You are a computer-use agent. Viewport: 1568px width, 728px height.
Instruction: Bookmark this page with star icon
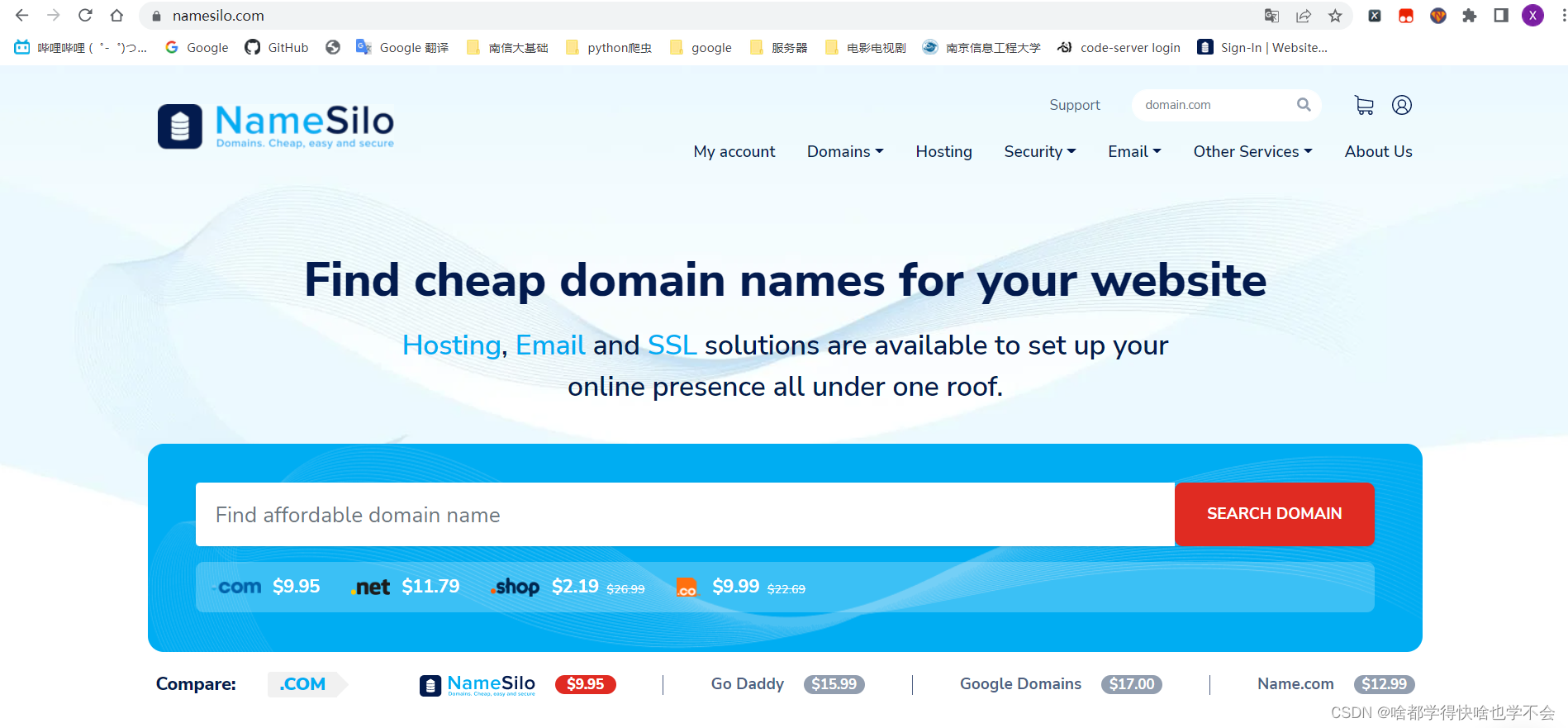pos(1335,16)
